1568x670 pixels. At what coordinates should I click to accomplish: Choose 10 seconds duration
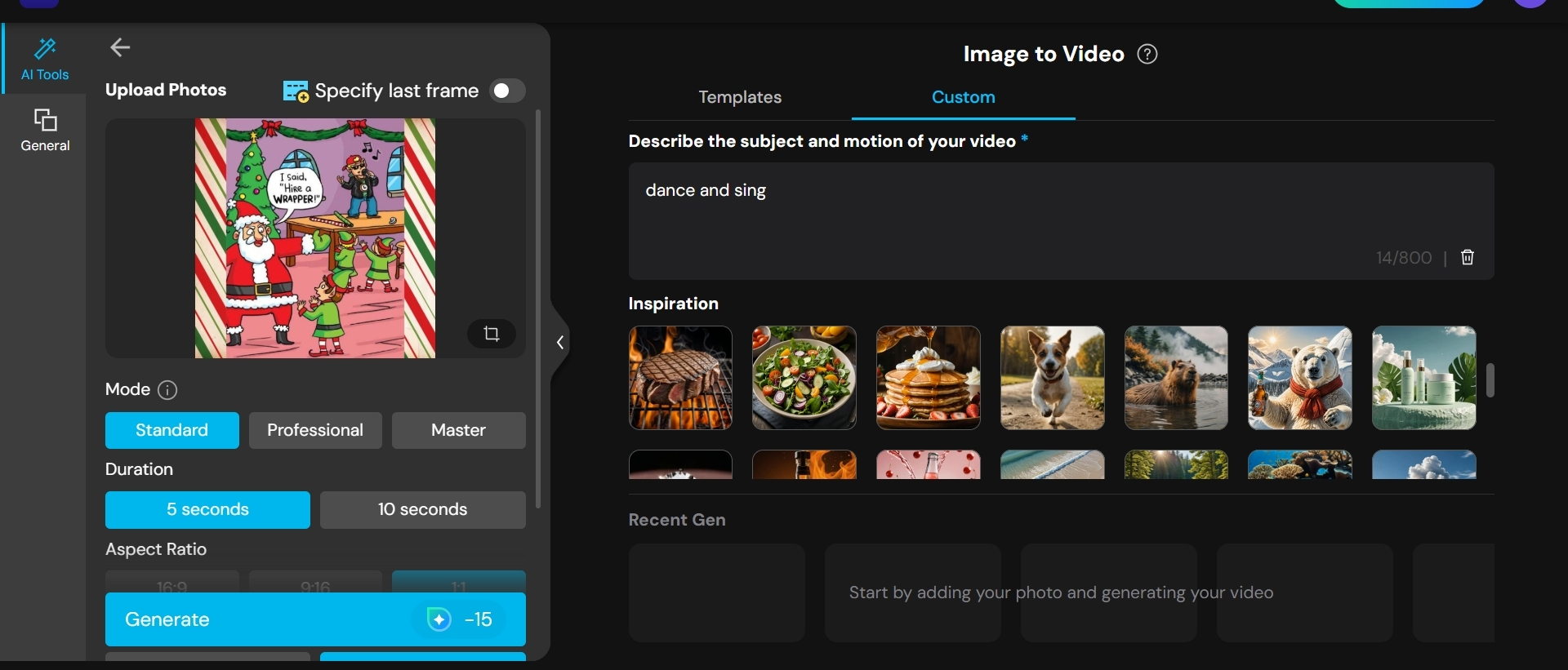point(423,510)
